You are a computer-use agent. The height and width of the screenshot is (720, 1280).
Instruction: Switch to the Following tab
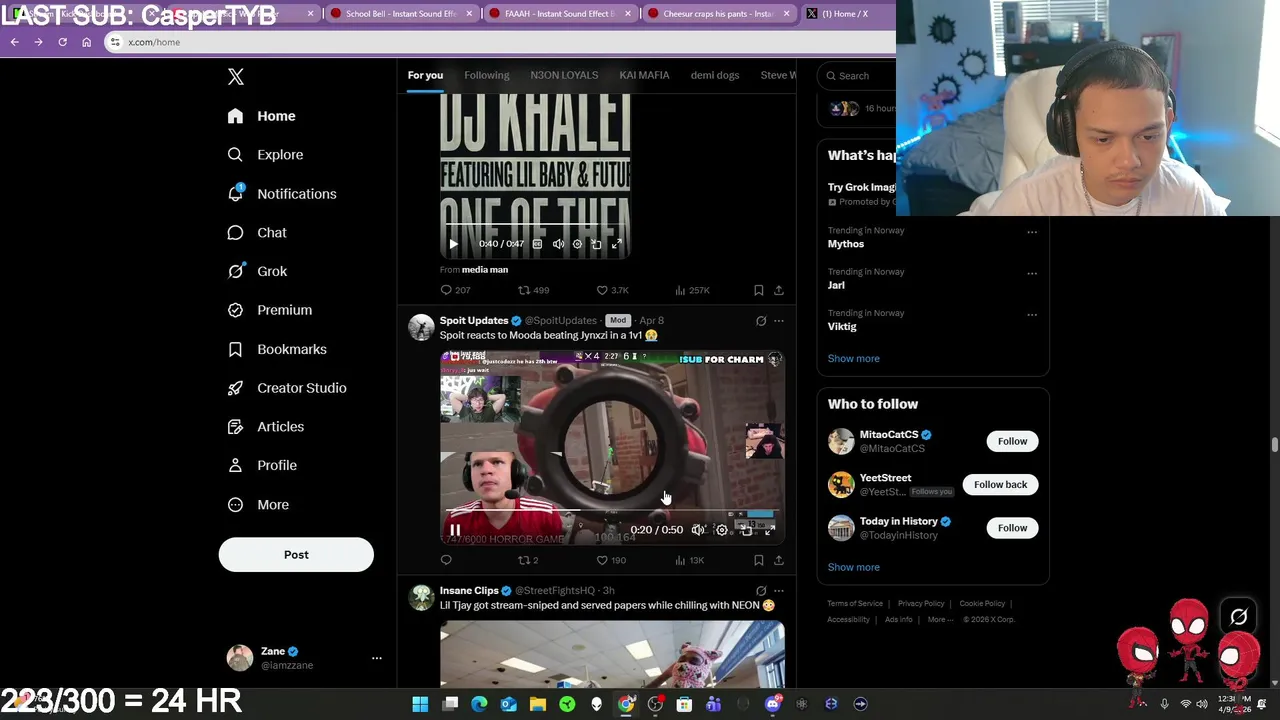click(486, 75)
